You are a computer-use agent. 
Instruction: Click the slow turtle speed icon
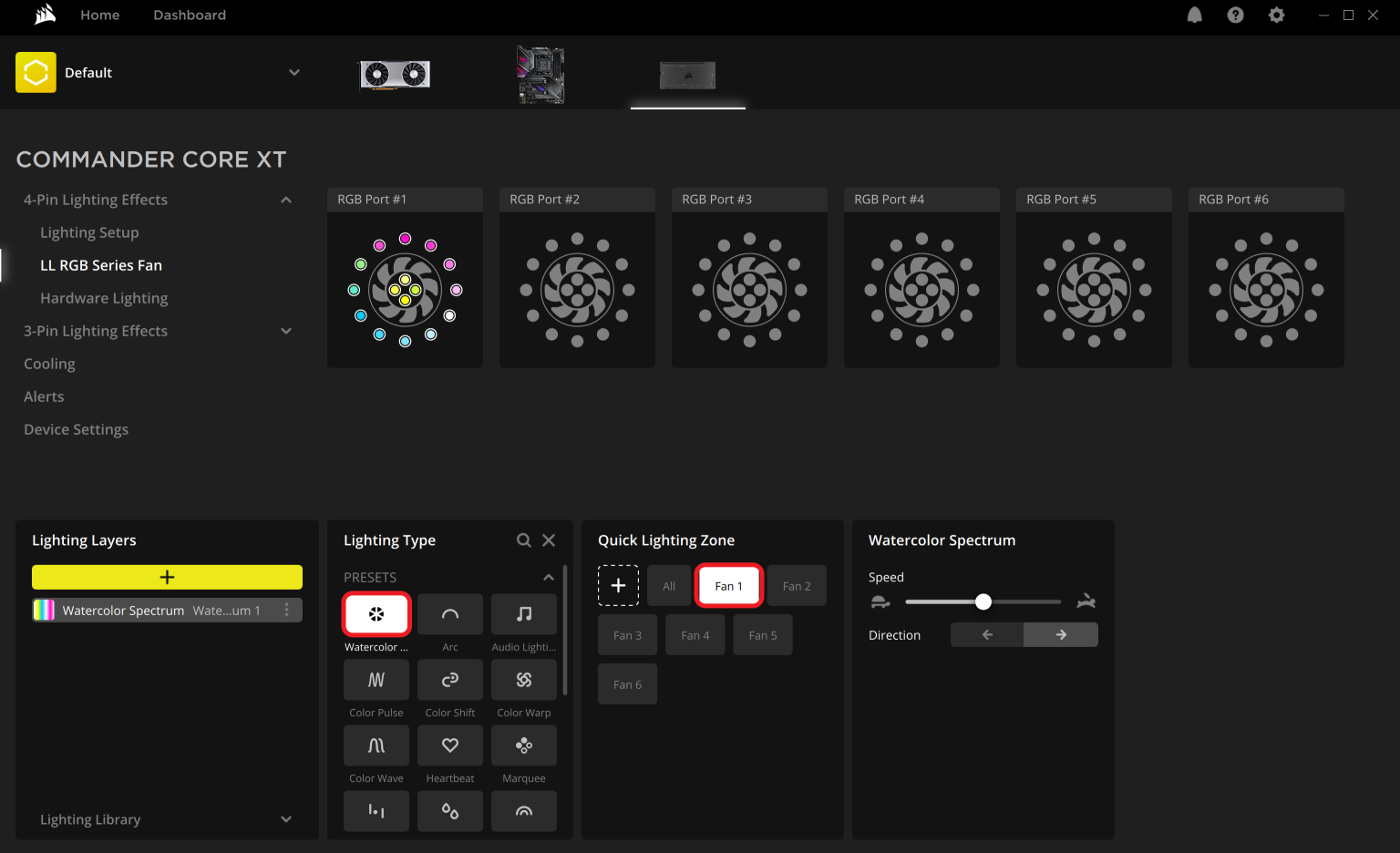click(x=880, y=602)
